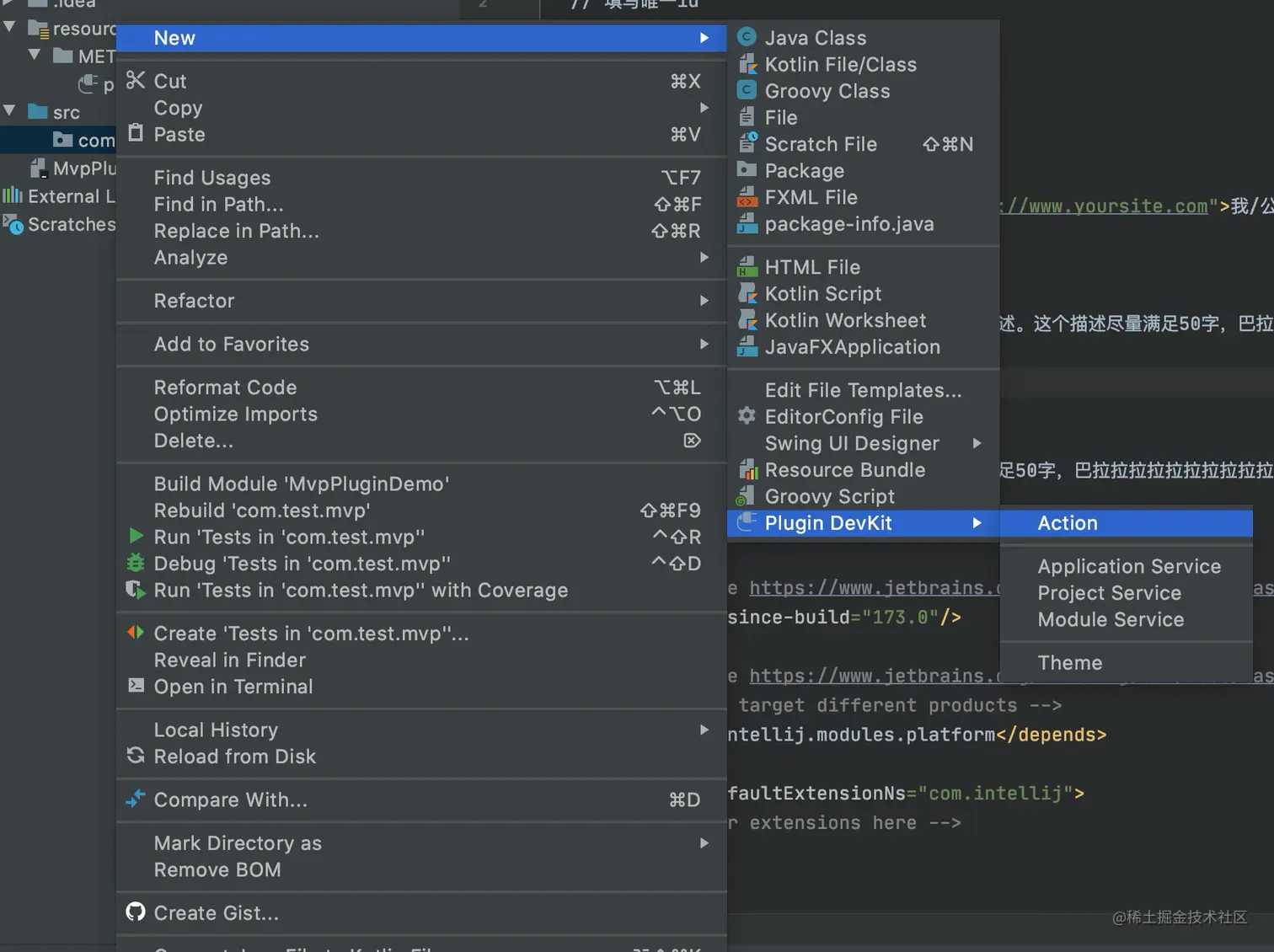This screenshot has width=1274, height=952.
Task: Collapse the resources folder tree arrow
Action: (10, 27)
